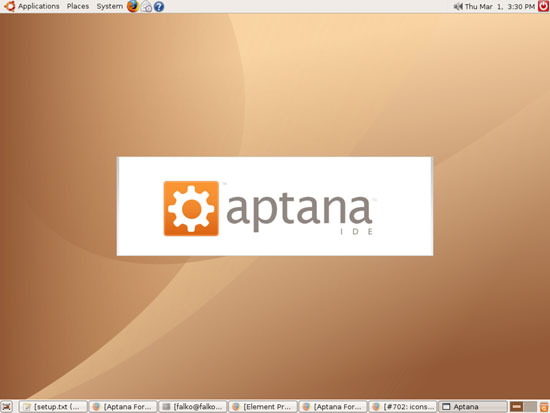550x413 pixels.
Task: Open the Trash icon in the bottom panel
Action: click(544, 407)
